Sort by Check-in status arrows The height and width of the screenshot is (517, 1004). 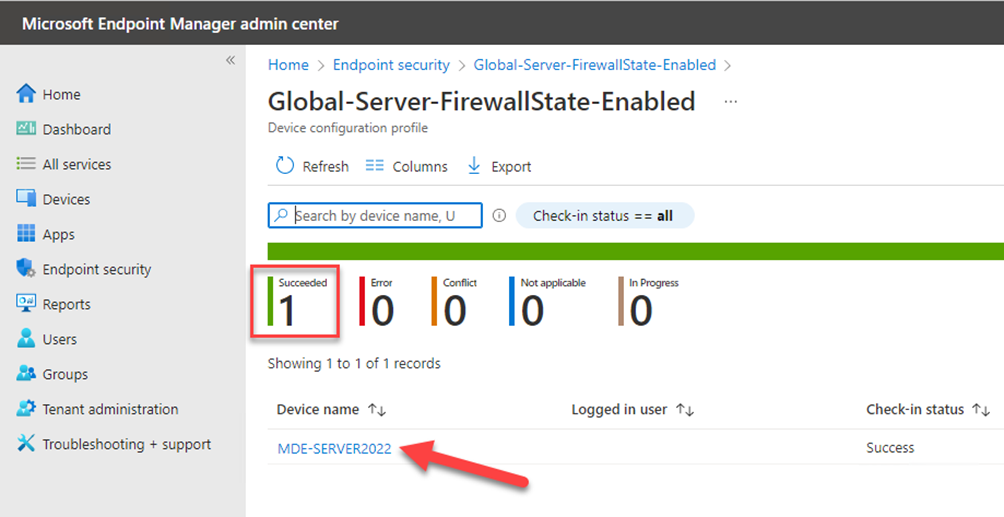pyautogui.click(x=982, y=410)
